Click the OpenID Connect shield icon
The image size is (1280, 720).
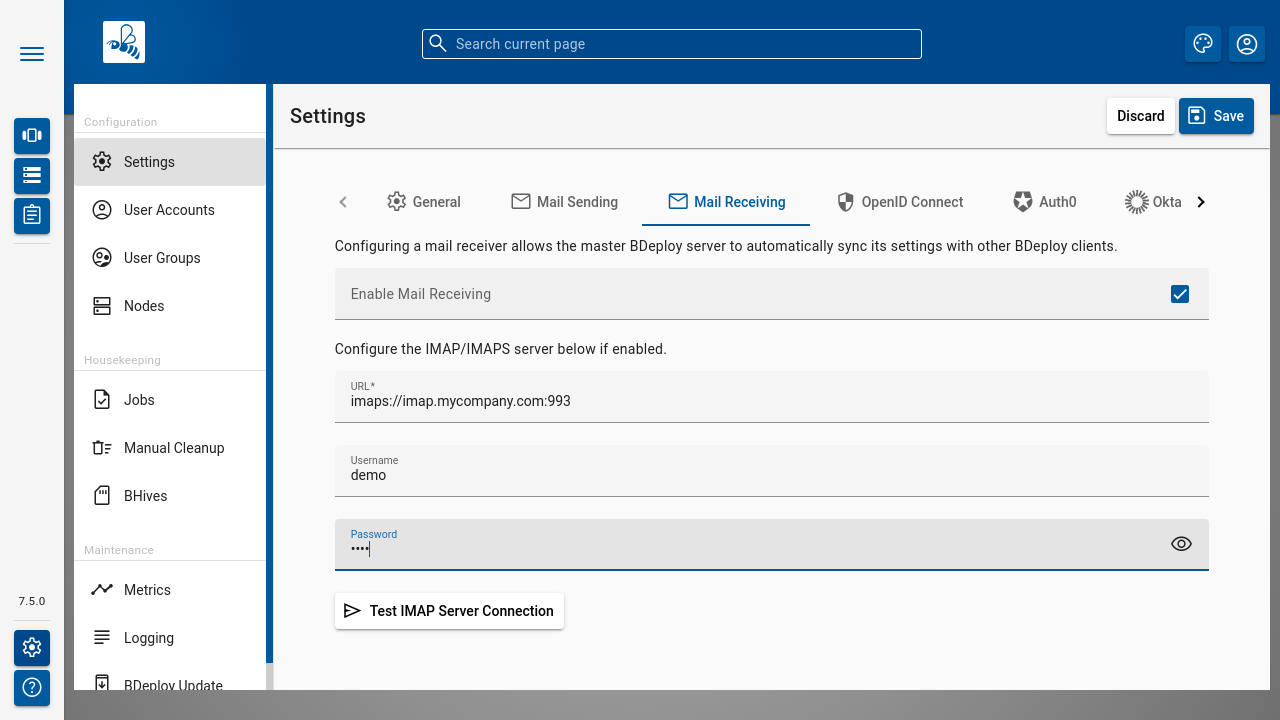(845, 202)
